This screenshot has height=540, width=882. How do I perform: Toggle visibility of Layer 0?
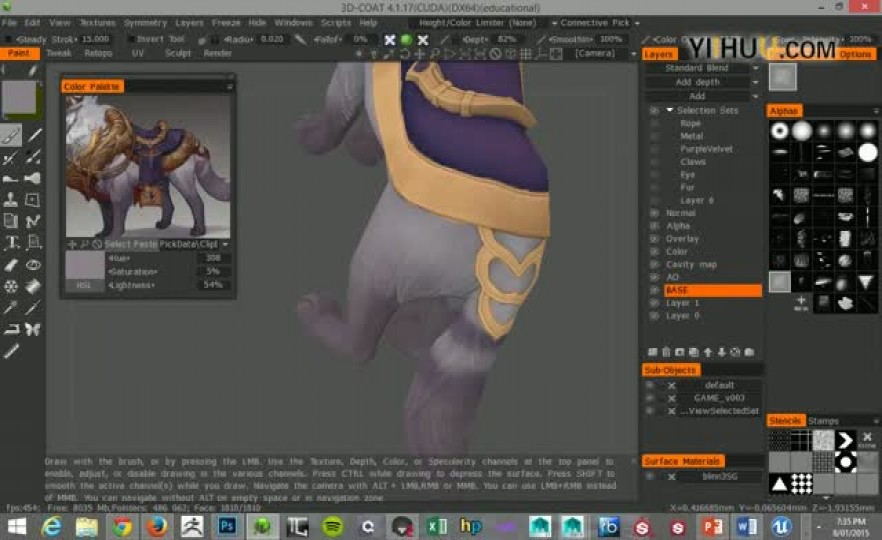(x=654, y=316)
